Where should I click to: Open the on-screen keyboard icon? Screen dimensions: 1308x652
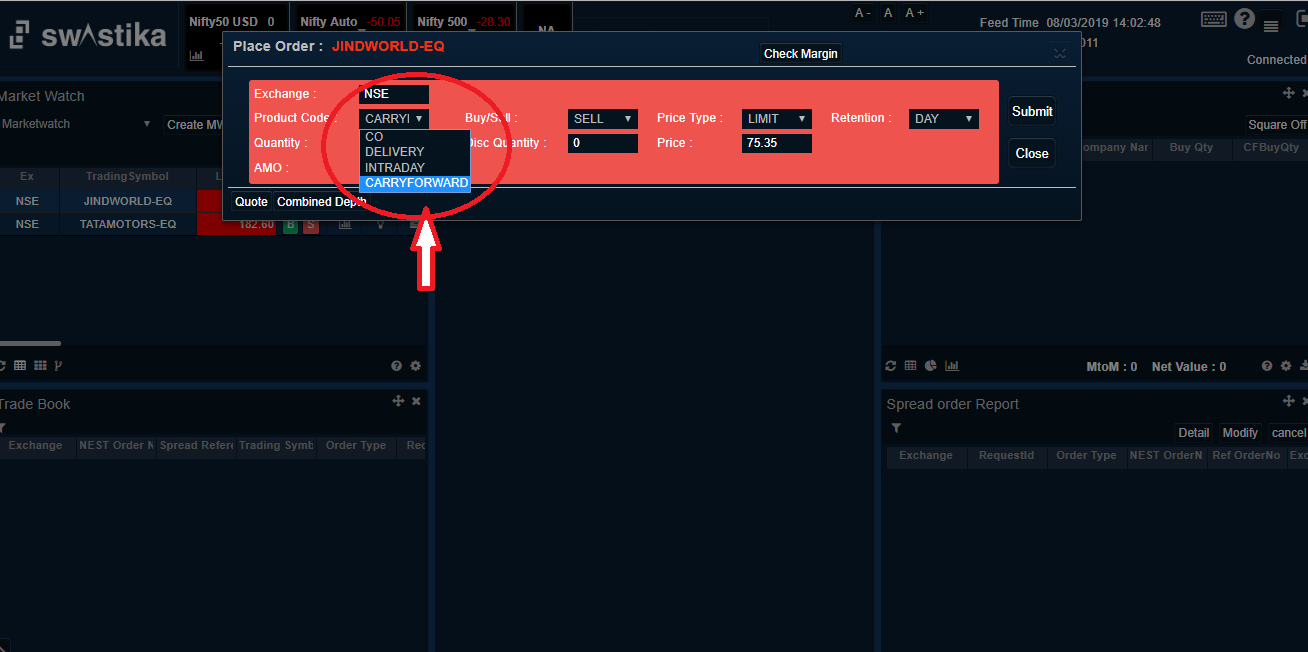point(1214,19)
